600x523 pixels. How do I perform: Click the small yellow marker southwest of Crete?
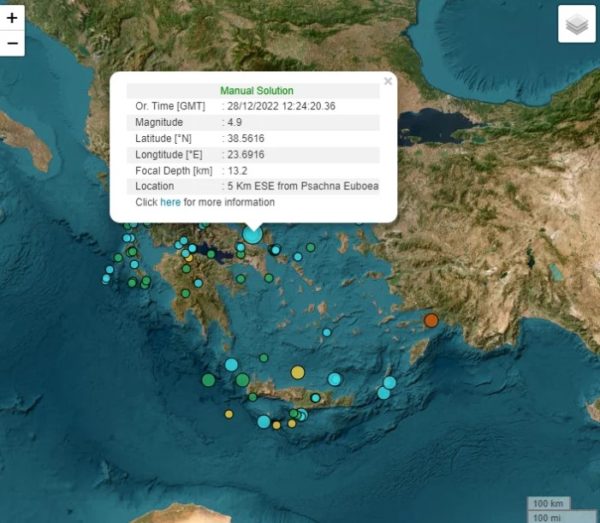click(x=229, y=413)
